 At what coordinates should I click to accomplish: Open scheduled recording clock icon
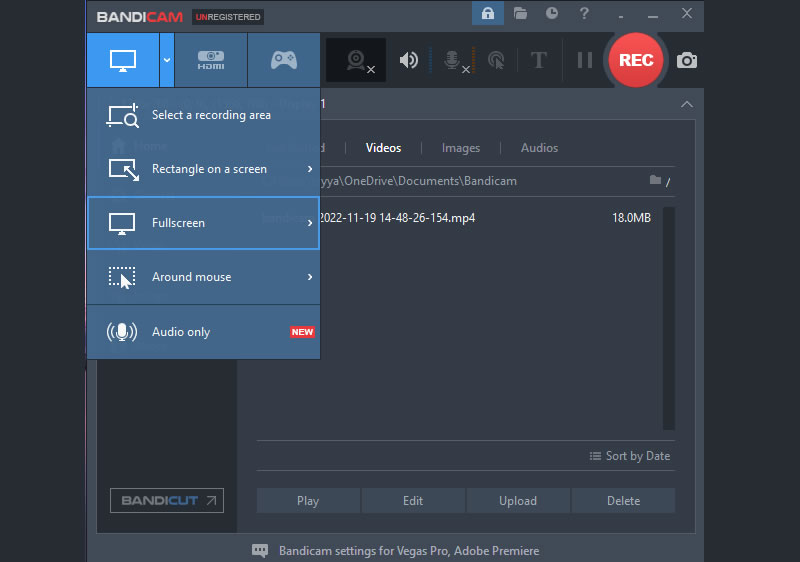tap(552, 13)
